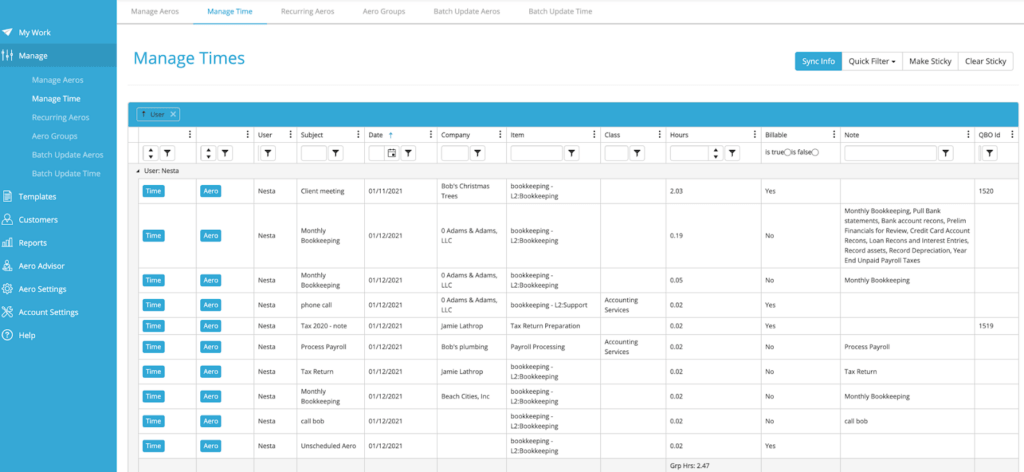Open the Subject column options menu
The image size is (1024, 472).
tap(358, 135)
